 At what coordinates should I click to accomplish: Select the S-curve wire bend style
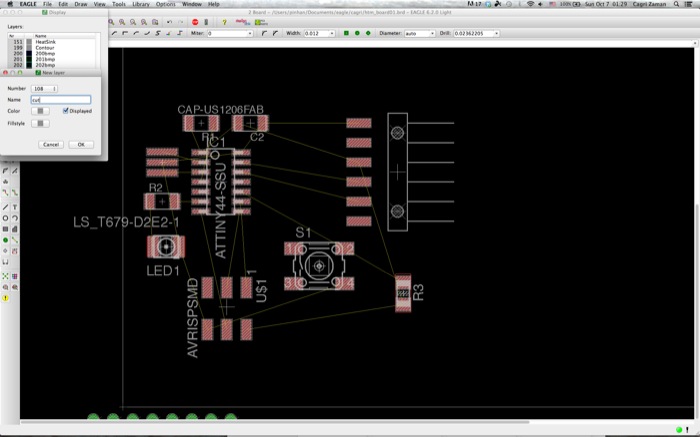pos(158,33)
